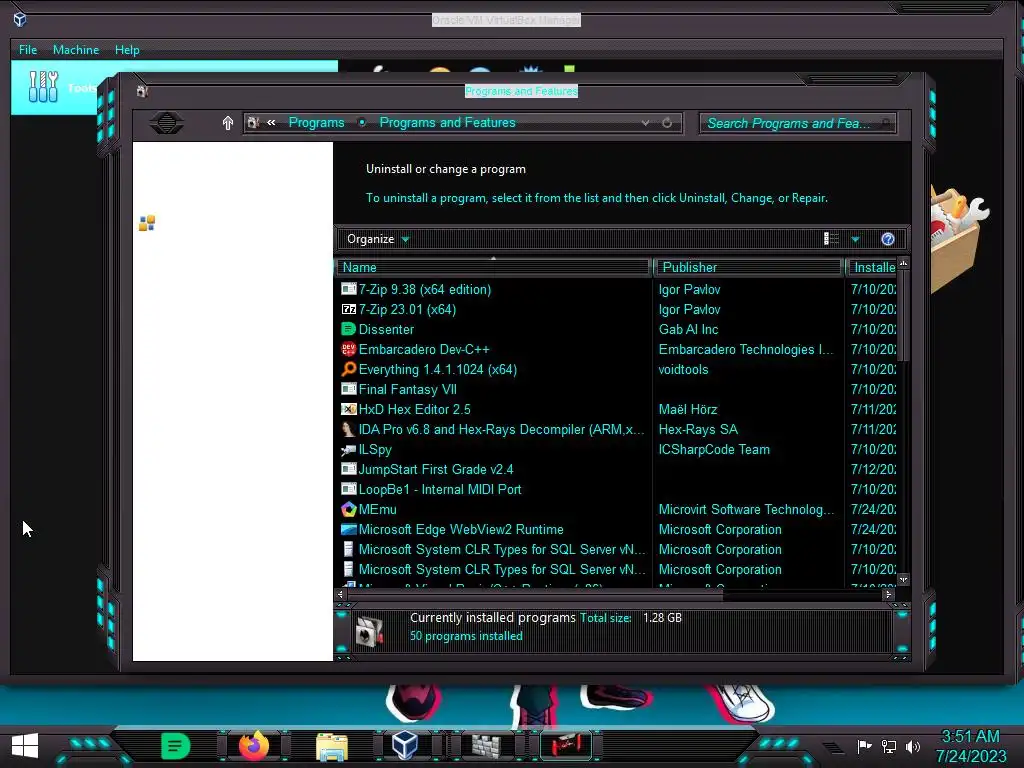Click the network tray icon
1024x768 pixels.
point(888,746)
